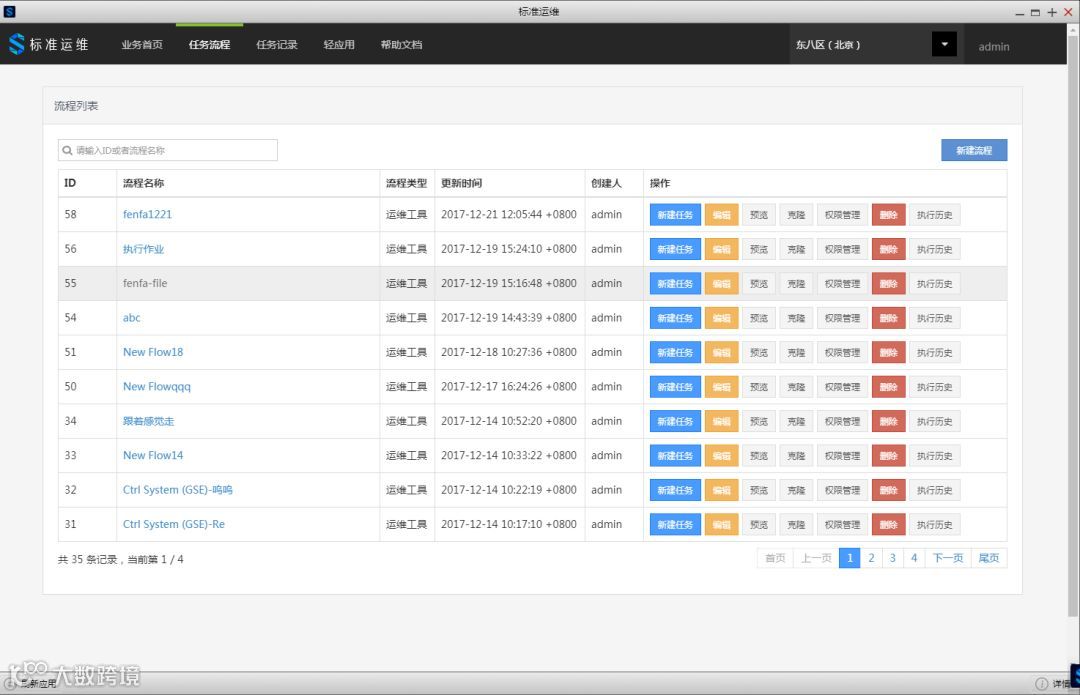Click the admin user menu
The image size is (1080, 695).
coord(994,46)
